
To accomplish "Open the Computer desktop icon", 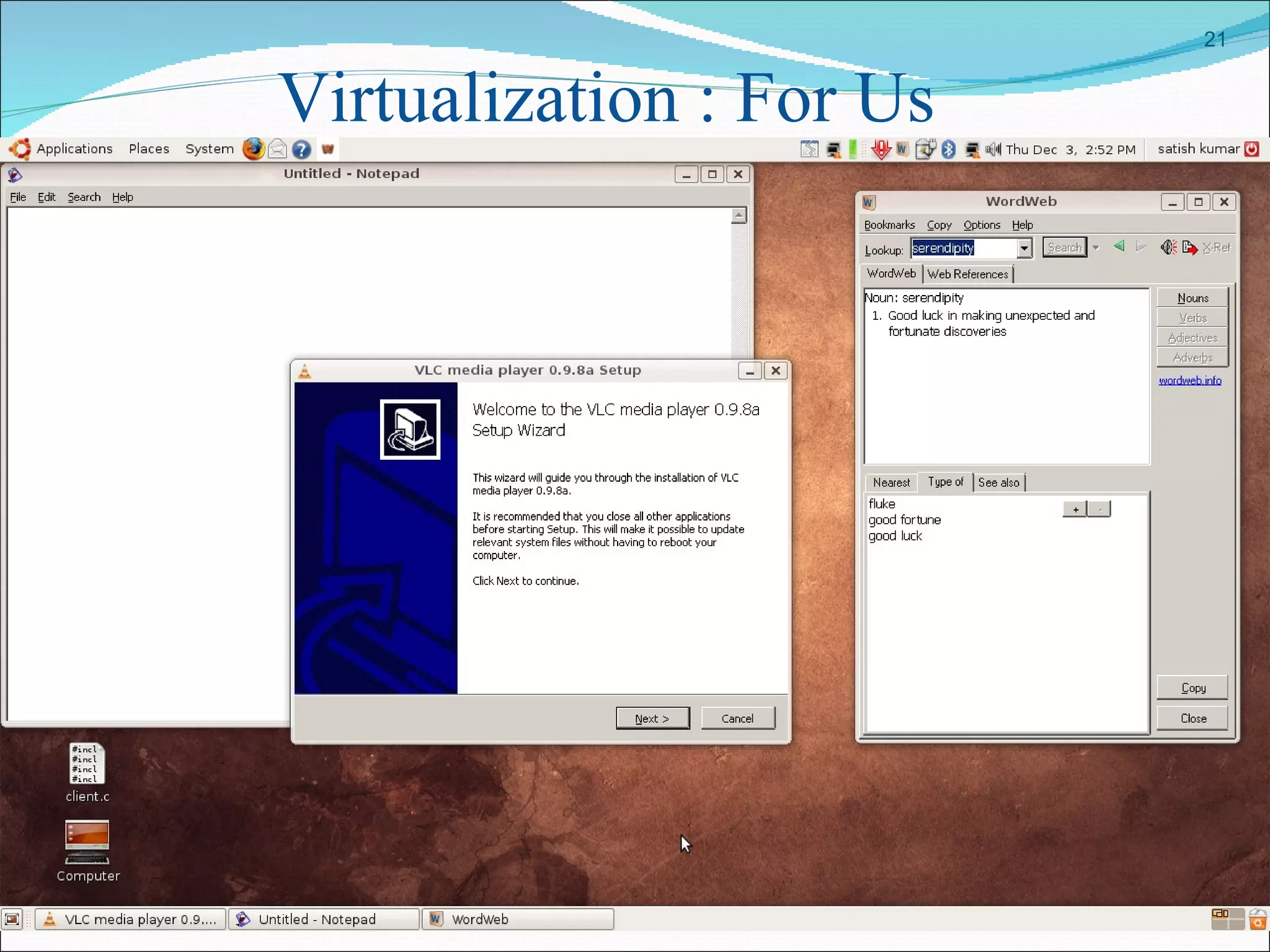I will pyautogui.click(x=87, y=852).
